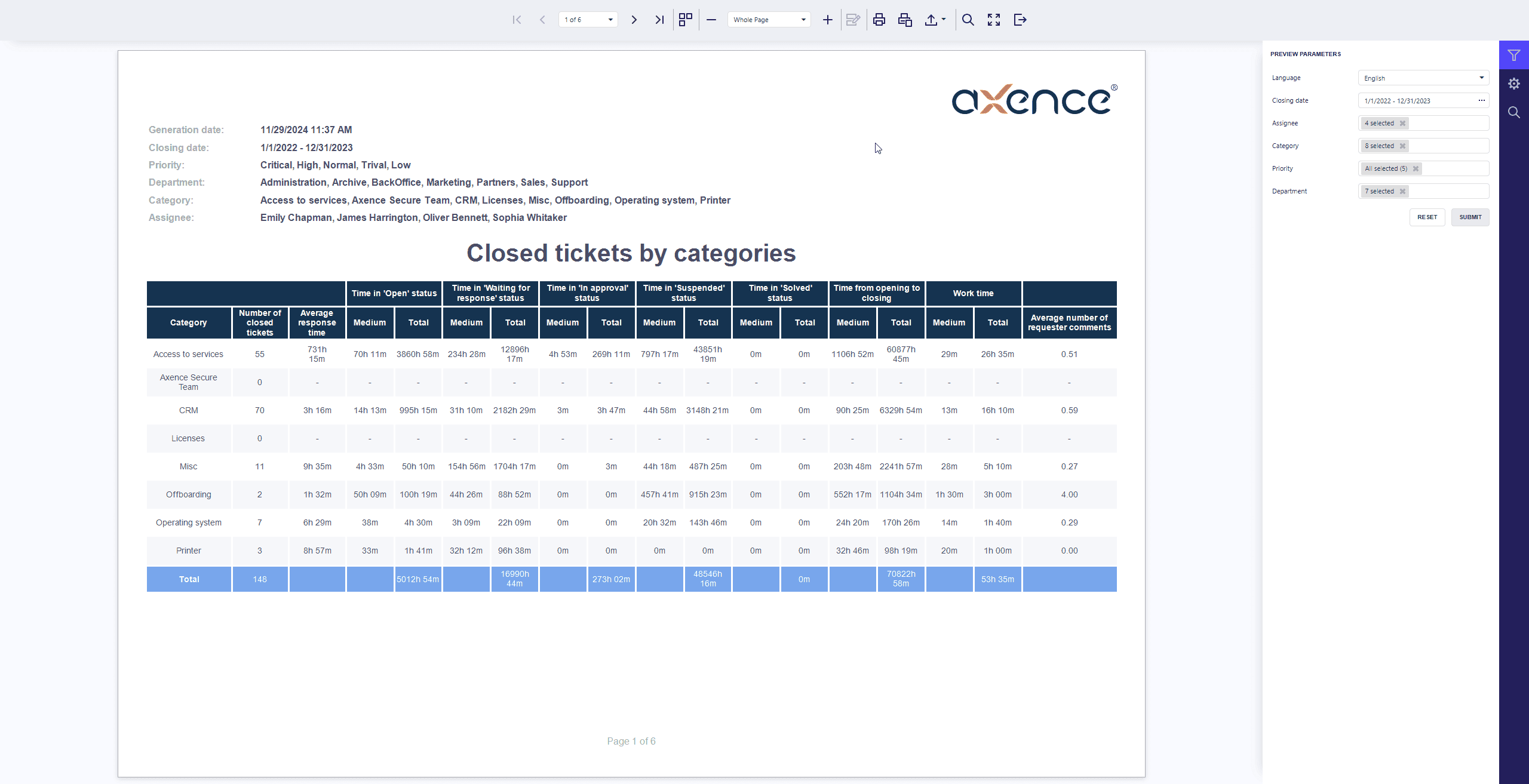Zoom in with the plus icon
Viewport: 1529px width, 784px height.
pos(827,20)
